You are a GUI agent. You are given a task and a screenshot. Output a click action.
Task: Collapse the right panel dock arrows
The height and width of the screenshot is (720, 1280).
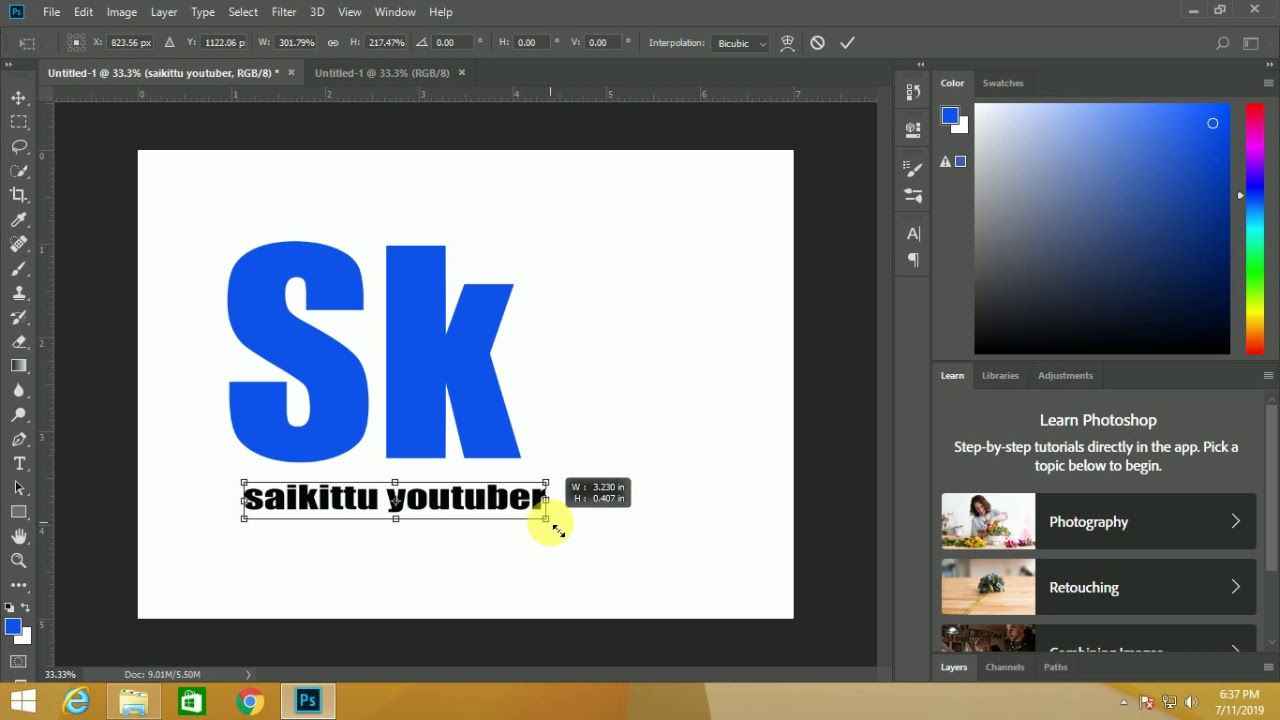point(1268,64)
